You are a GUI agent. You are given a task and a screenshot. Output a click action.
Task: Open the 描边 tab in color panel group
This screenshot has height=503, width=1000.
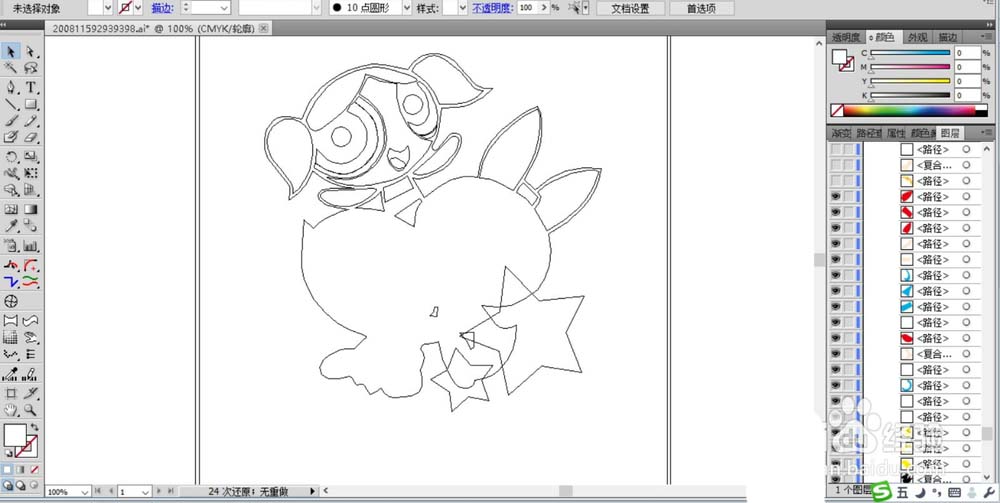(948, 38)
